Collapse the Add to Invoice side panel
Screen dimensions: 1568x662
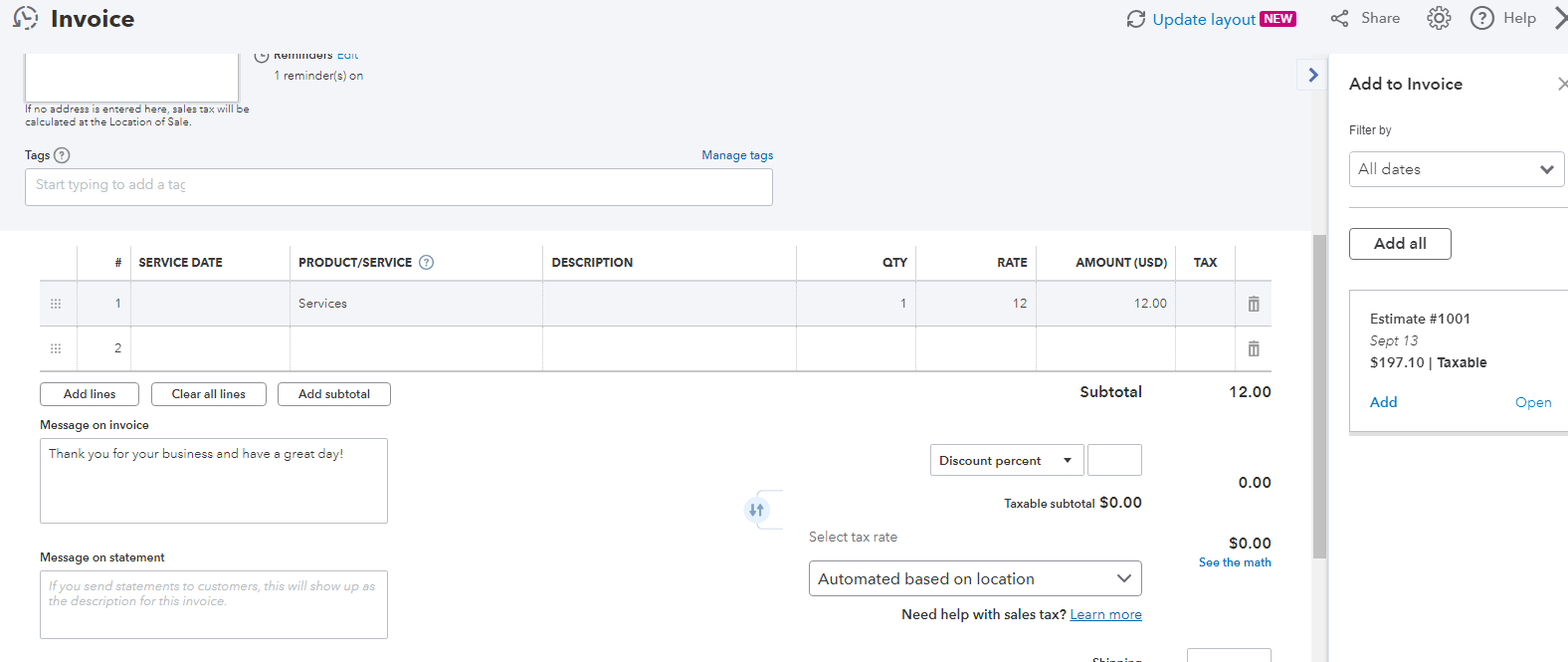(x=1312, y=75)
